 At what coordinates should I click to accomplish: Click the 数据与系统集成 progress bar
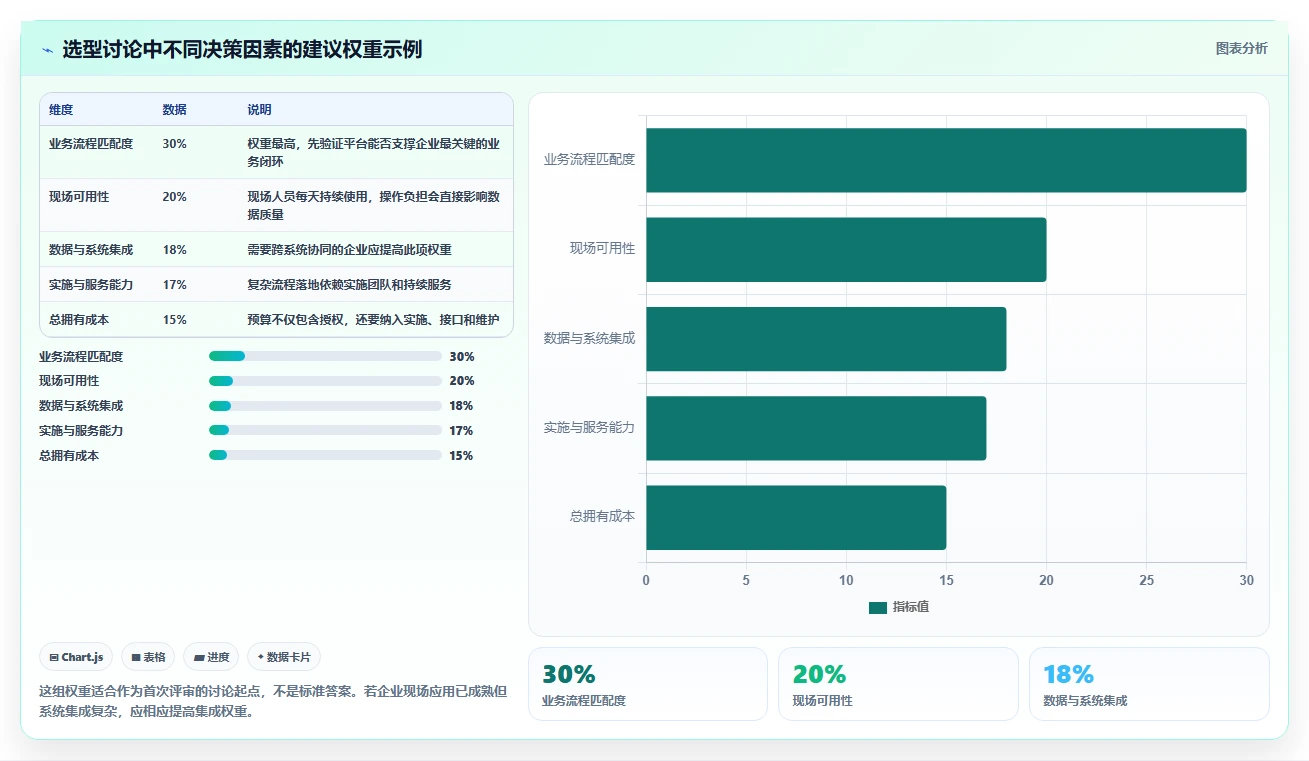tap(325, 406)
